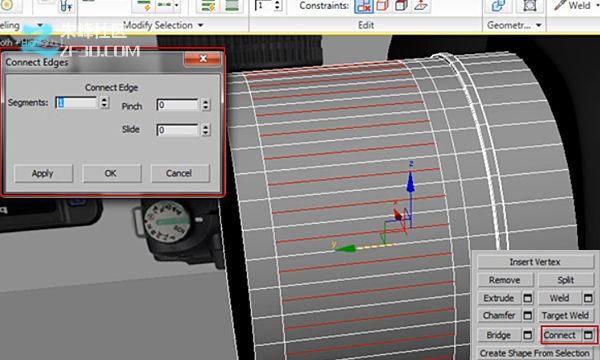
Task: Expand the Modeling tab dropdown arrow
Action: click(39, 25)
